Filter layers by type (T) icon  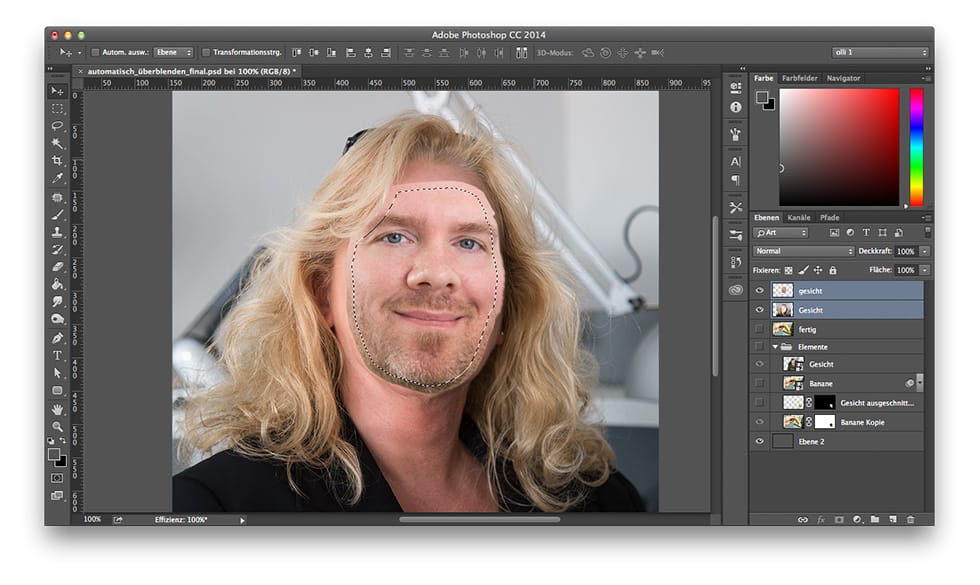click(x=866, y=232)
